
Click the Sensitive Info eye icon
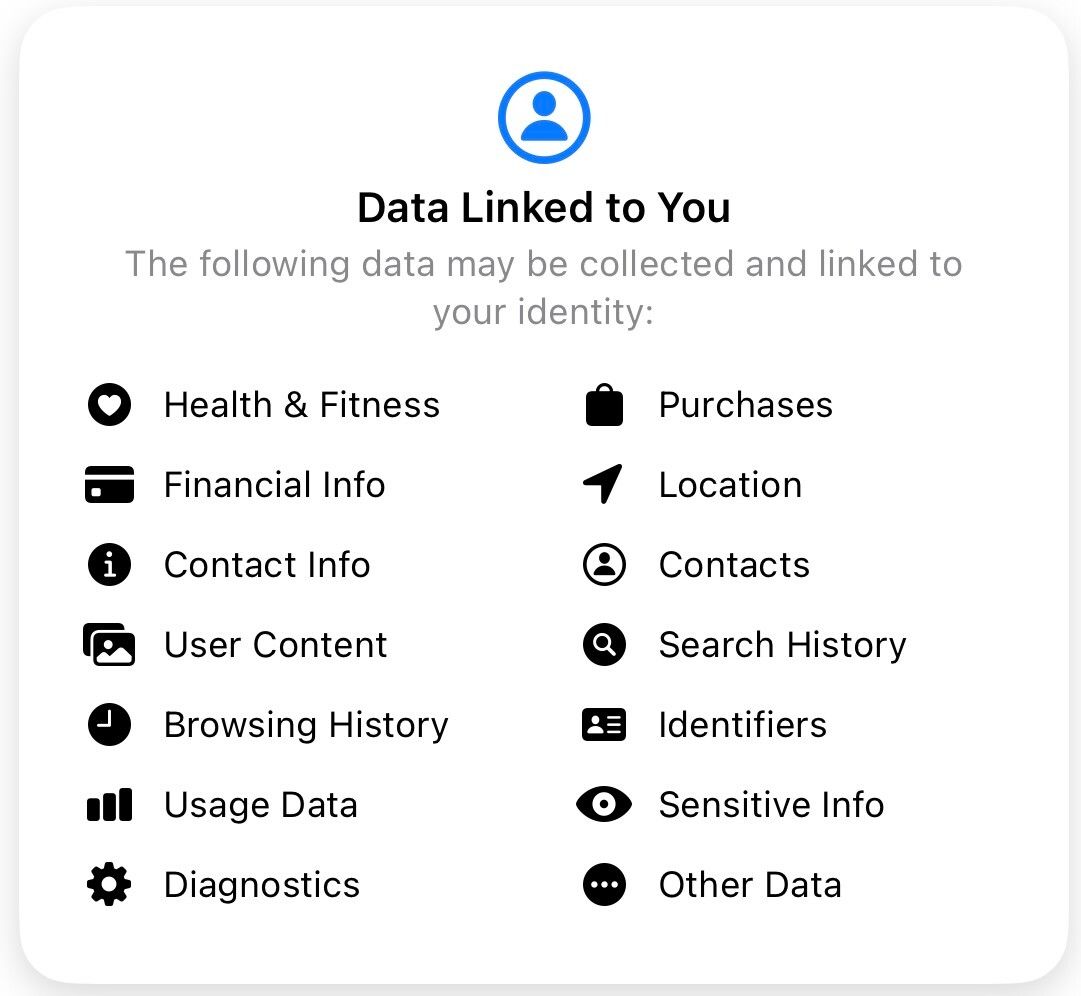click(604, 805)
